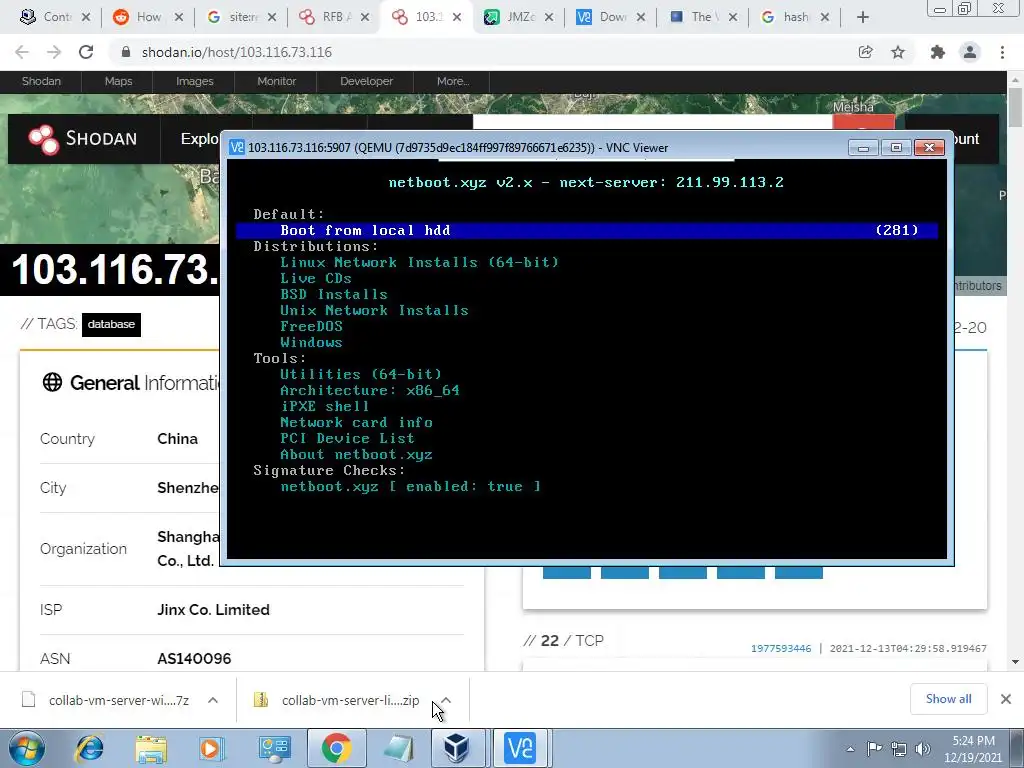
Task: Open Windows Explorer folder in taskbar
Action: [x=151, y=748]
